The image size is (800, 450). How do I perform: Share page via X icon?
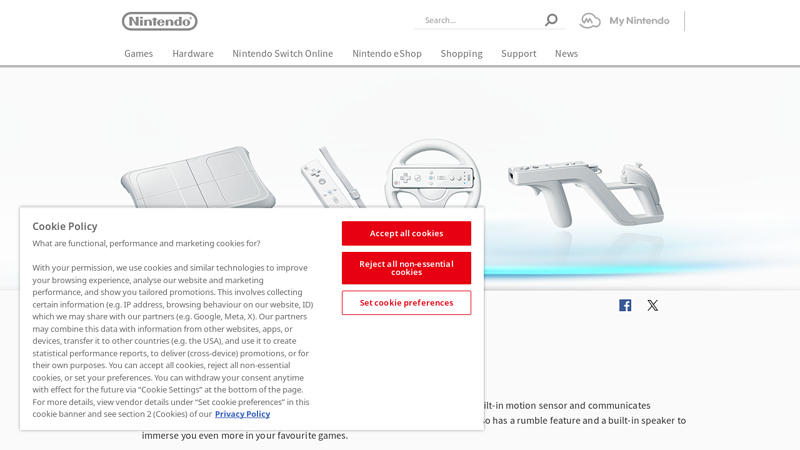653,305
